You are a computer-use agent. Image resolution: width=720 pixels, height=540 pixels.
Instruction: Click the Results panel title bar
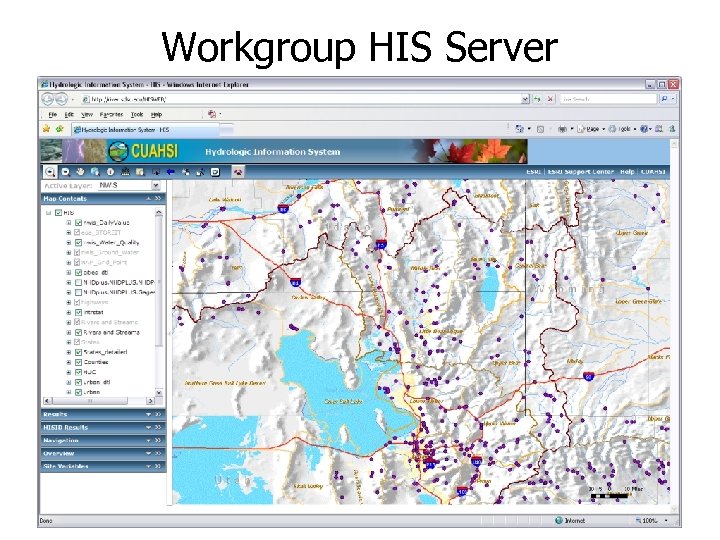tap(103, 414)
